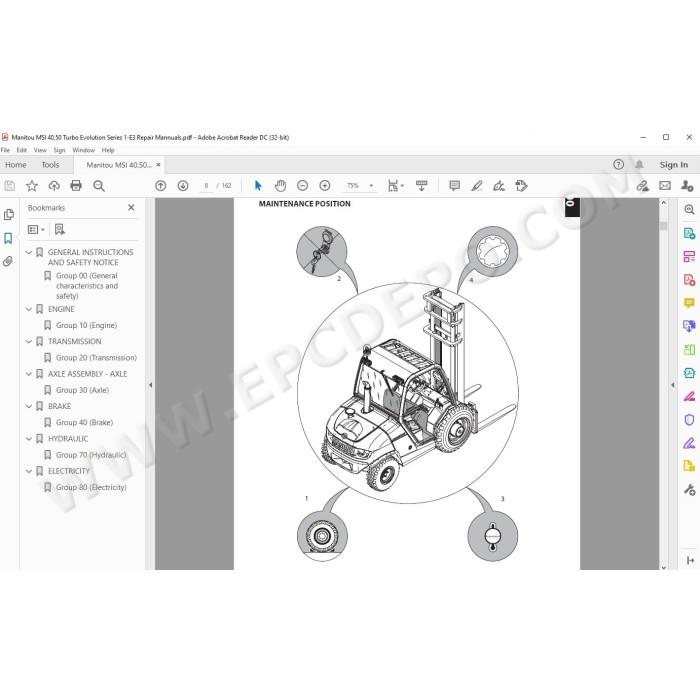
Task: Print the document
Action: (76, 186)
